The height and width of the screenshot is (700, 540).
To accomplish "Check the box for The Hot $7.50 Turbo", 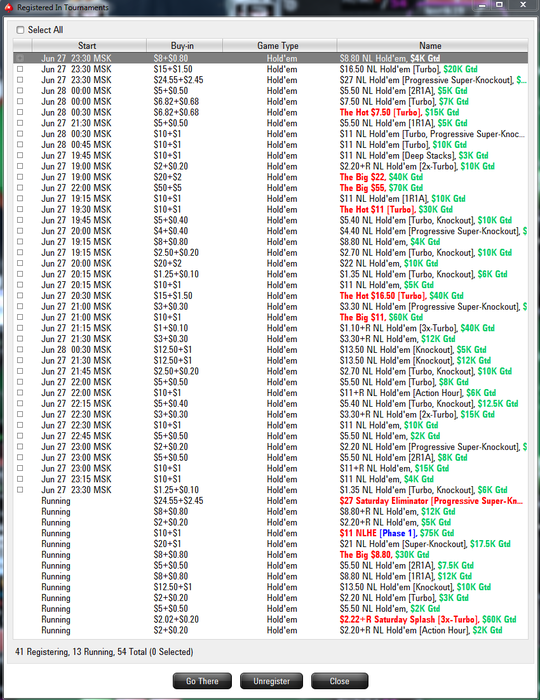I will coord(20,112).
